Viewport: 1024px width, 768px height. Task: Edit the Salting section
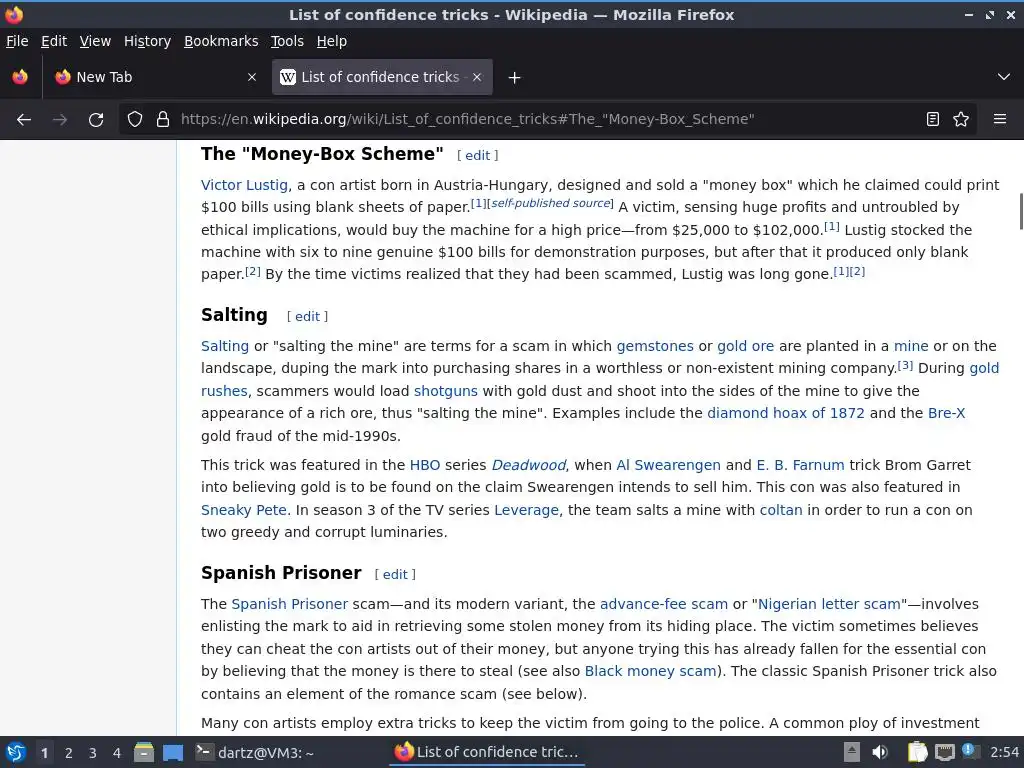click(308, 317)
